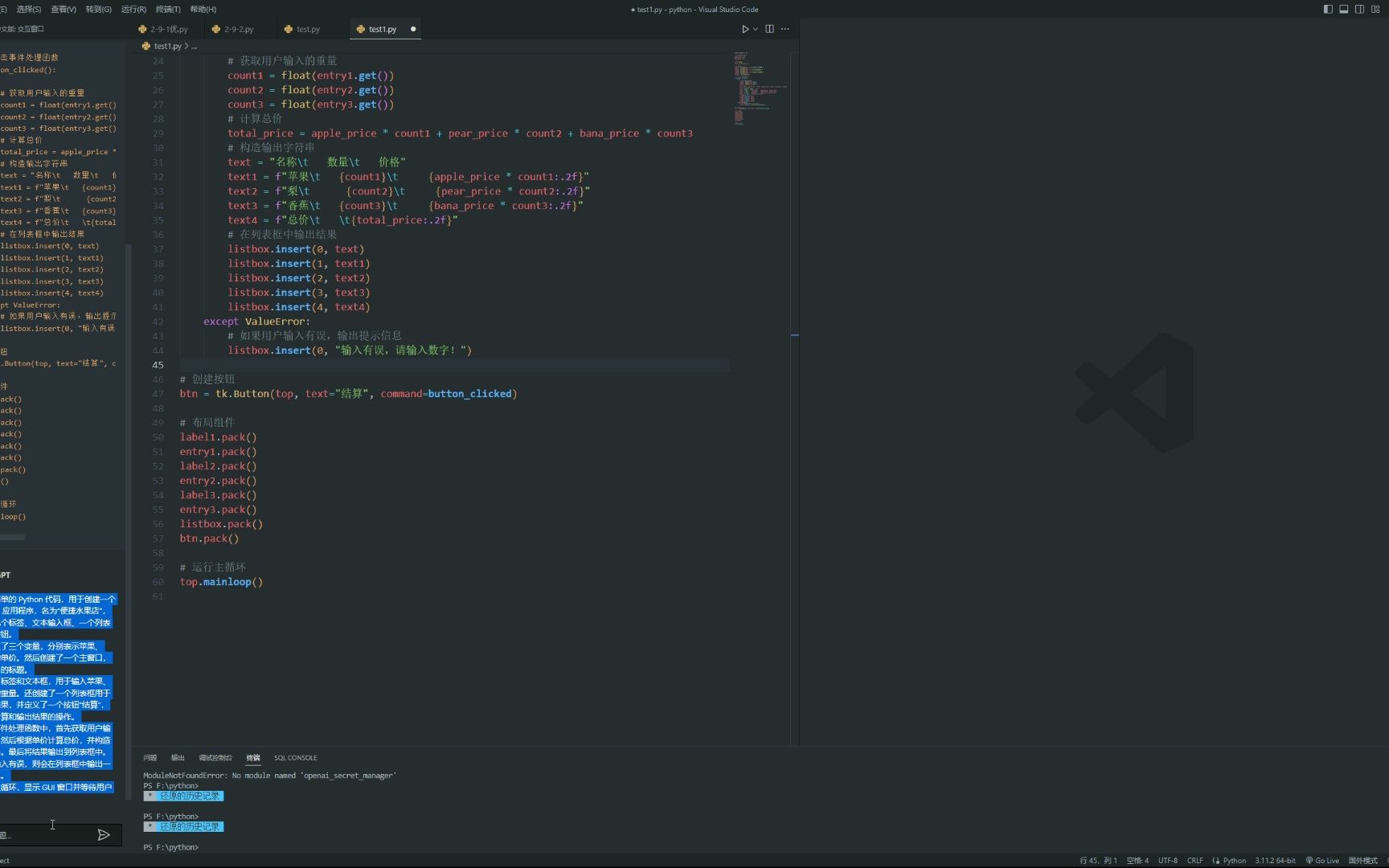
Task: Click the ModuleNotFoundError terminal message
Action: (x=269, y=776)
